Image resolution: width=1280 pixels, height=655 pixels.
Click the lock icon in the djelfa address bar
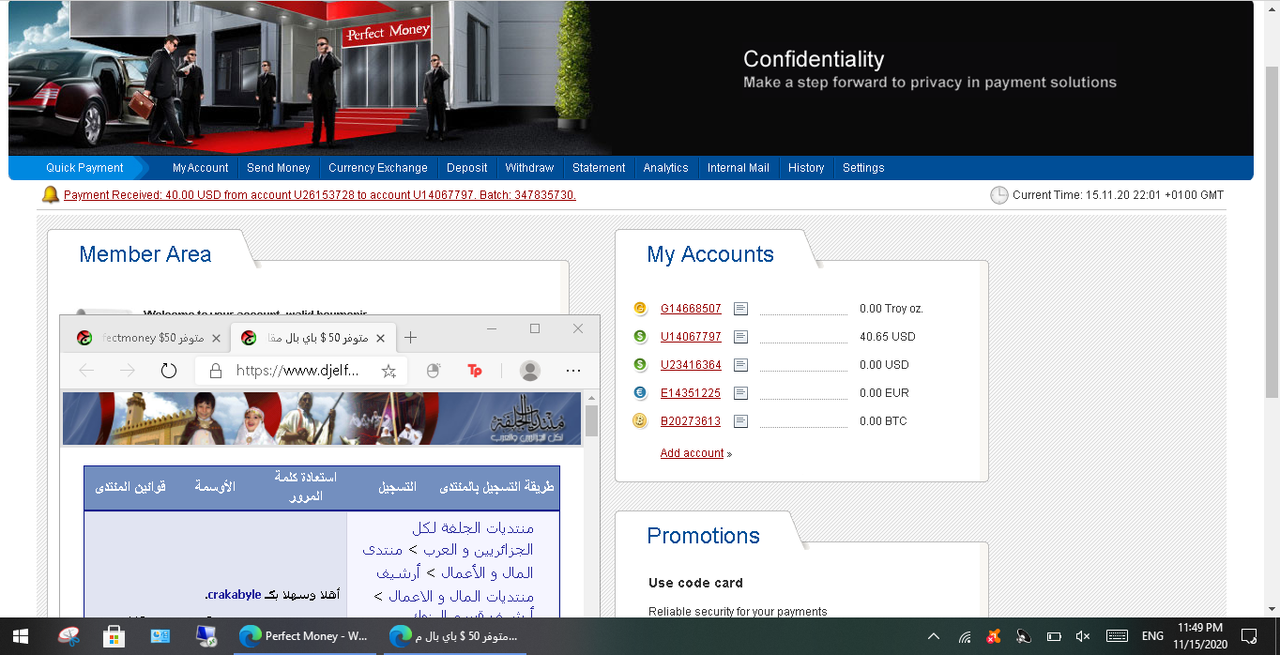215,371
